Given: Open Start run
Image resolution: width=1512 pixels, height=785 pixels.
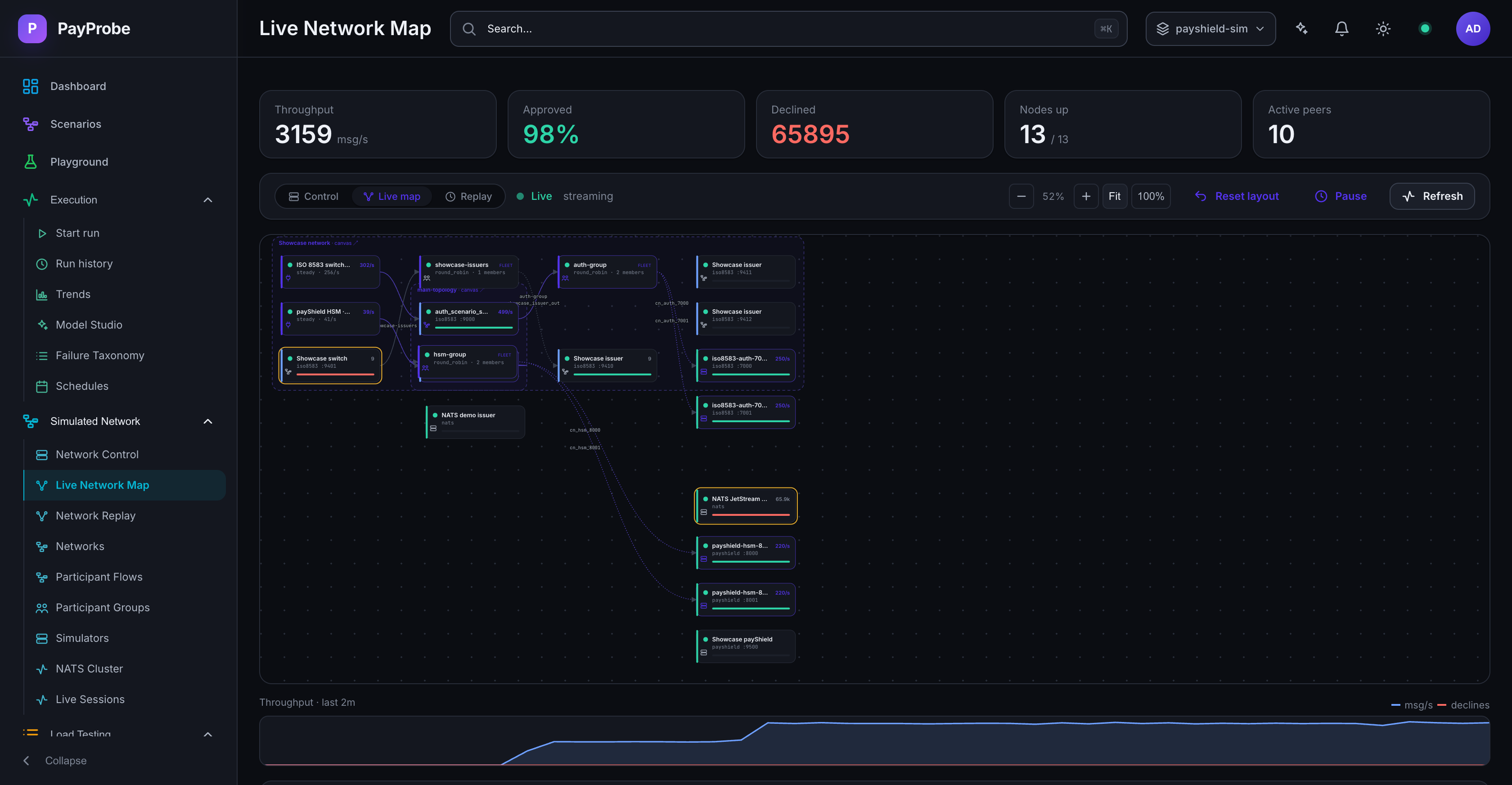Looking at the screenshot, I should (125, 233).
